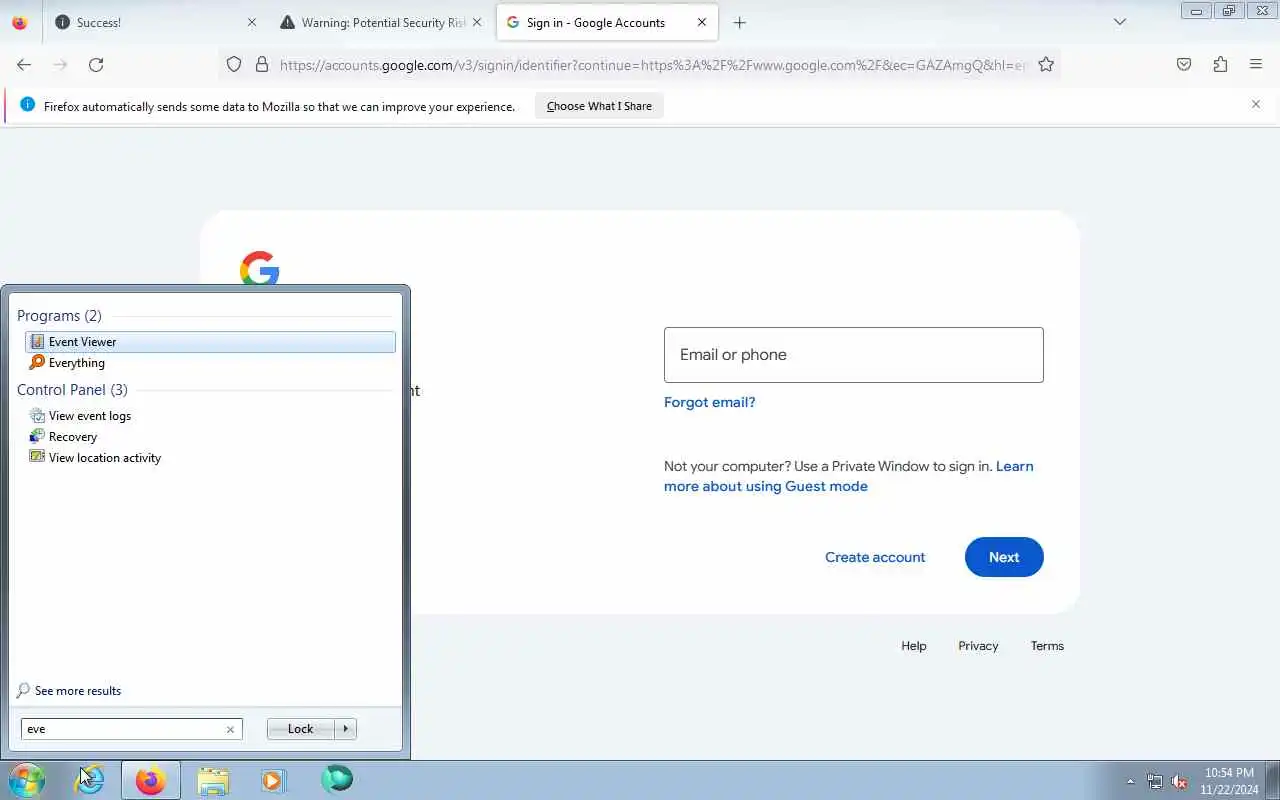
Task: Select Firefox in the taskbar
Action: 151,780
